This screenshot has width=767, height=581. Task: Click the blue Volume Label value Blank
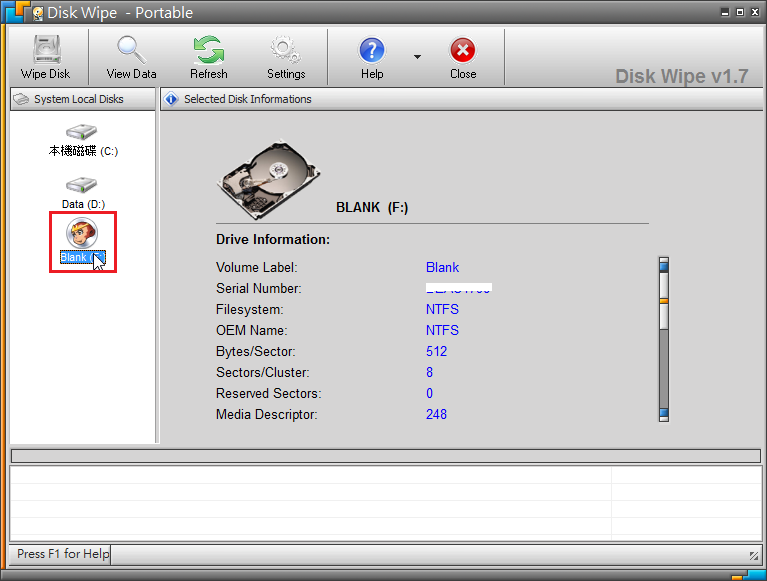(442, 267)
